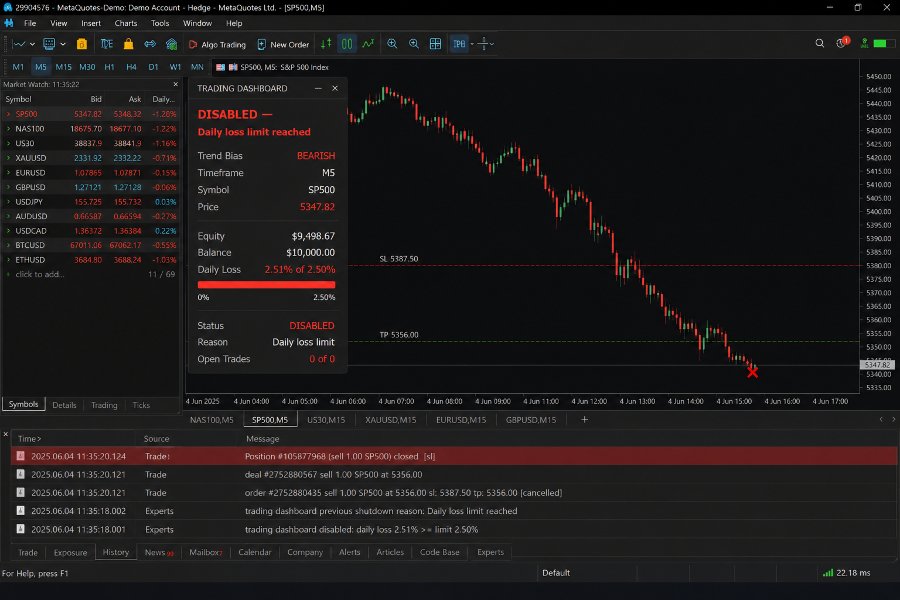Viewport: 900px width, 600px height.
Task: Open the File menu
Action: (30, 23)
